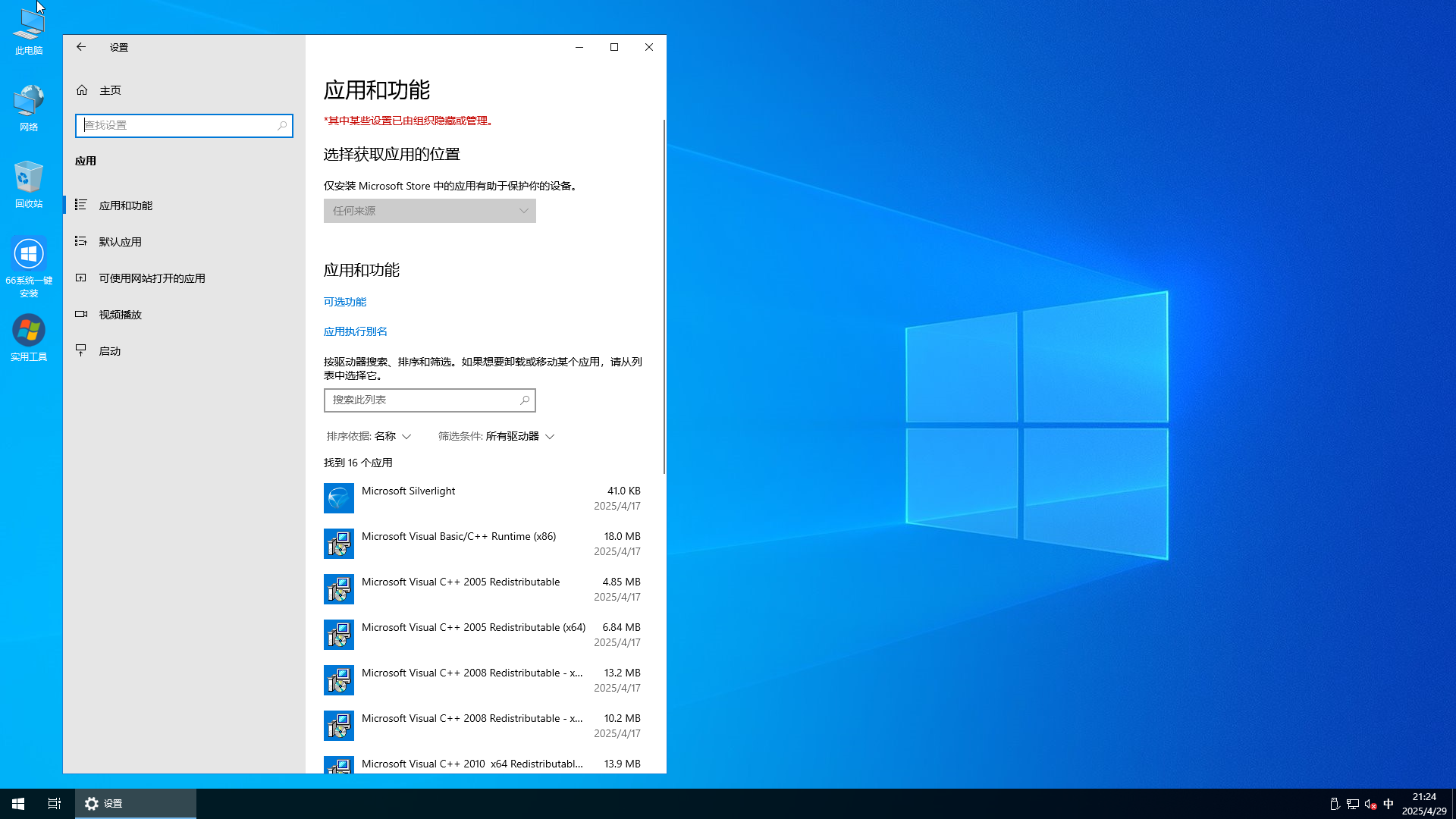Open Task View on the taskbar
1456x819 pixels.
55,804
